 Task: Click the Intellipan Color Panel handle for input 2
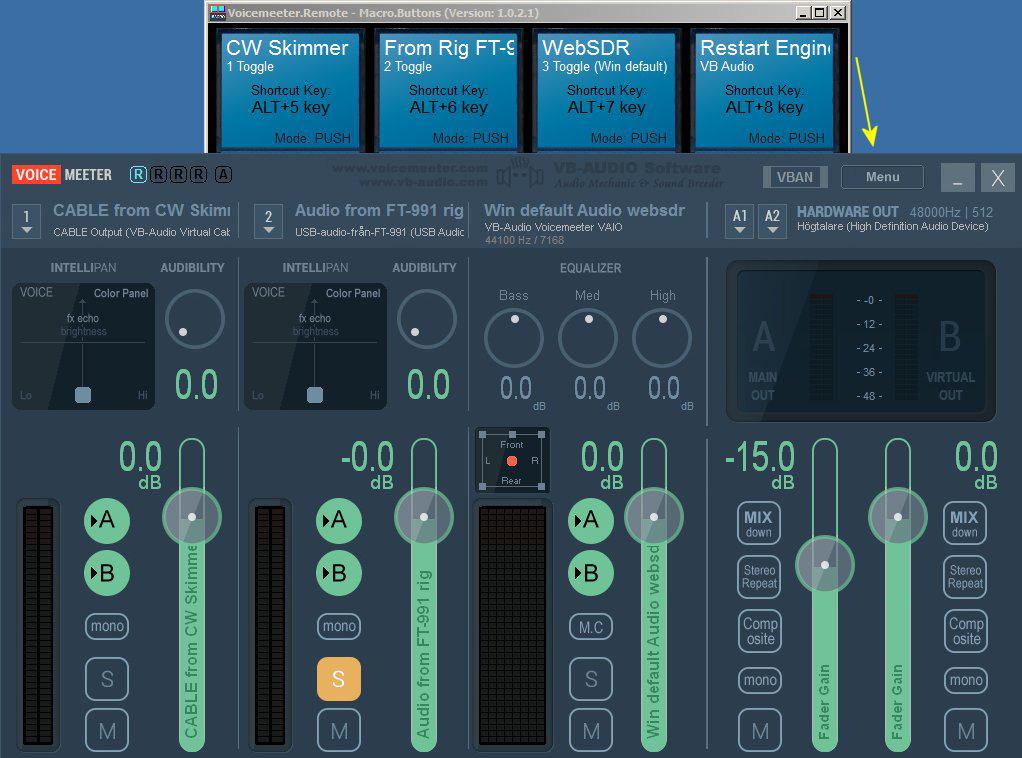315,395
